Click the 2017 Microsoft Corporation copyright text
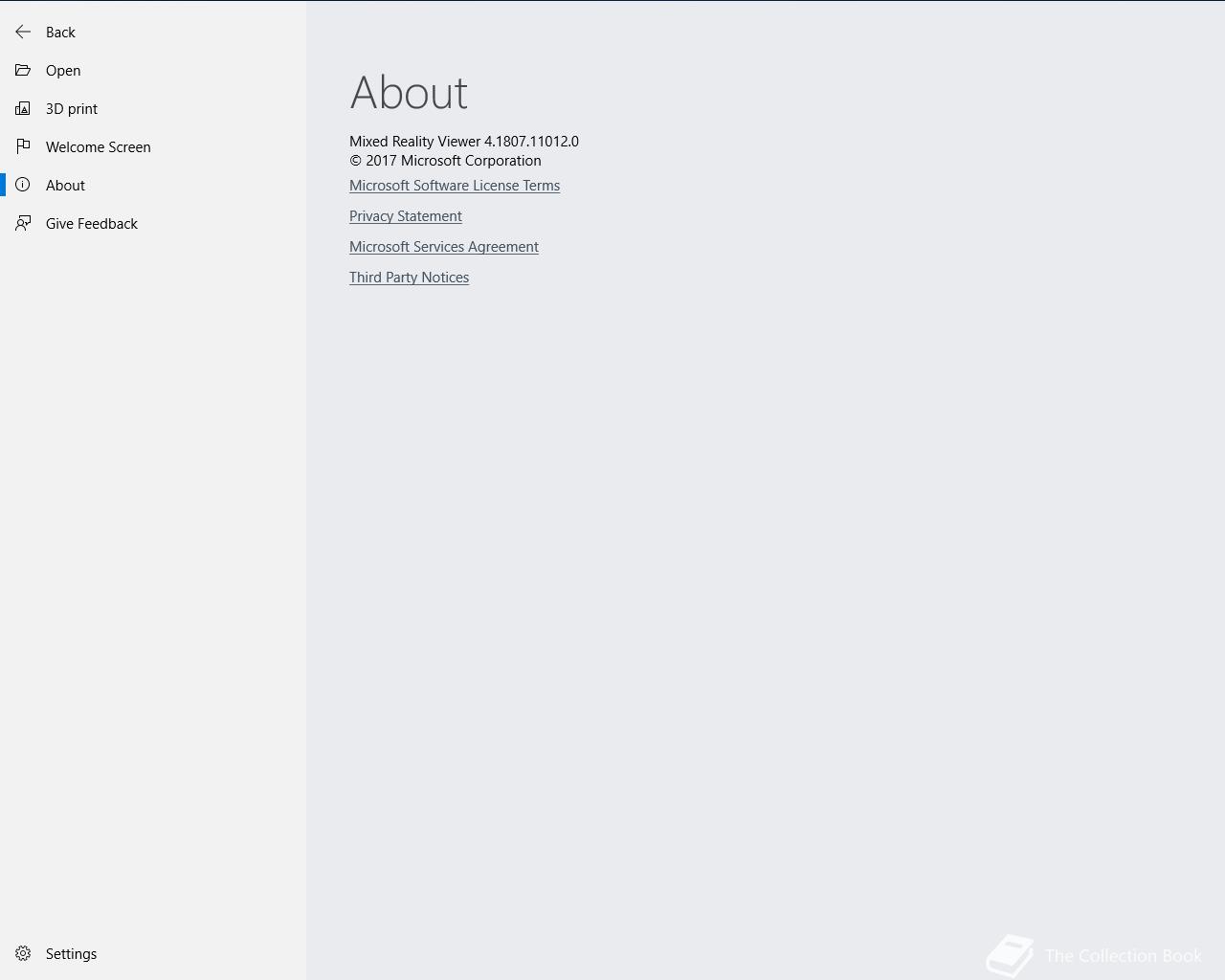This screenshot has width=1225, height=980. click(x=445, y=161)
